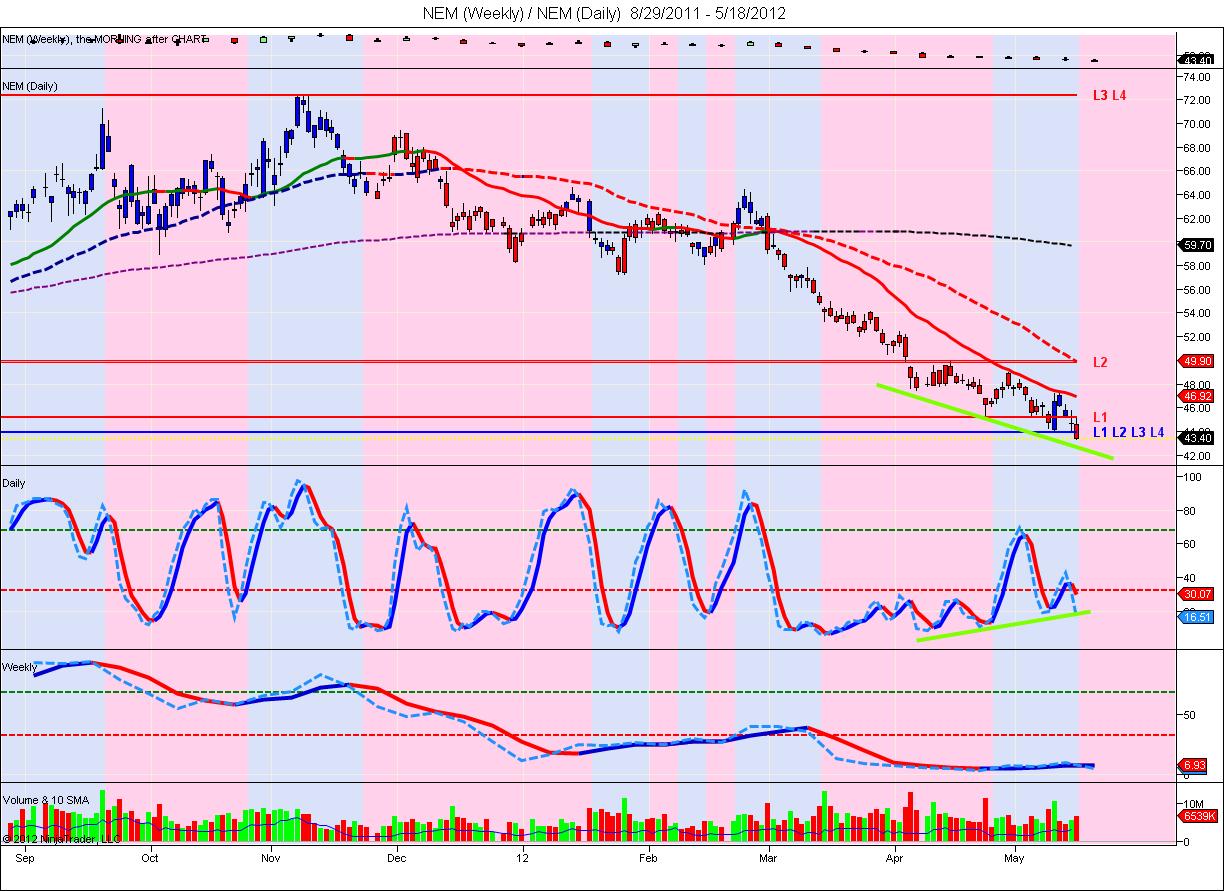1224x891 pixels.
Task: Click the red 'L2' level label
Action: click(1100, 362)
